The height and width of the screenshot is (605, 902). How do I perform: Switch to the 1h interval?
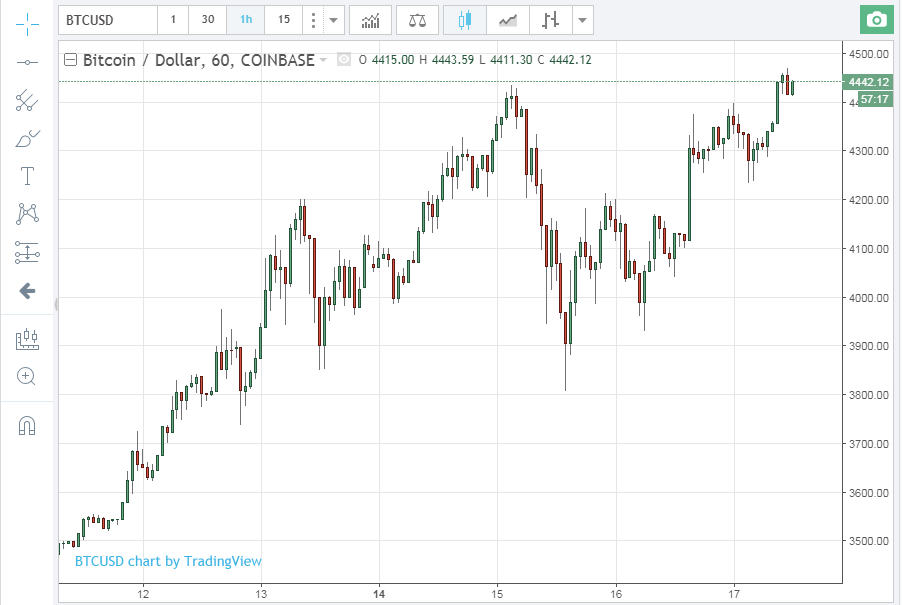tap(246, 20)
